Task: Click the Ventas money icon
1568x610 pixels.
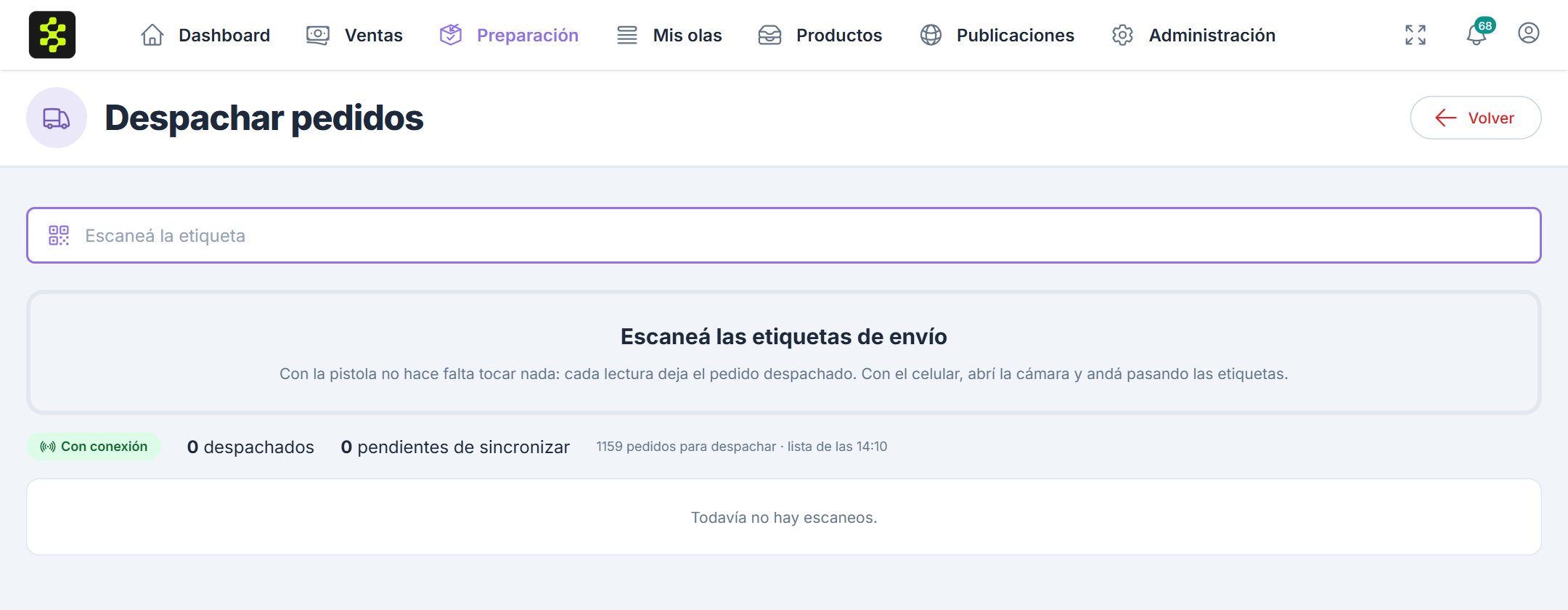Action: tap(317, 35)
